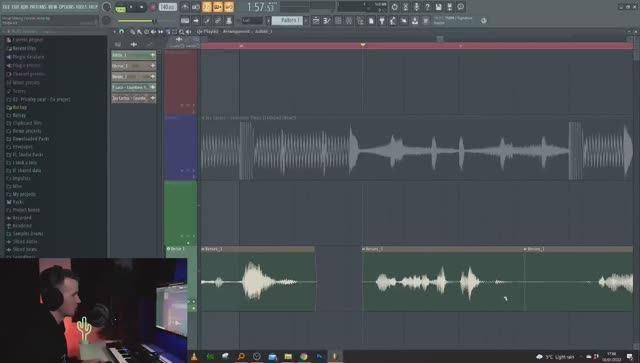
Task: Click the red track header color strip
Action: pos(180,82)
